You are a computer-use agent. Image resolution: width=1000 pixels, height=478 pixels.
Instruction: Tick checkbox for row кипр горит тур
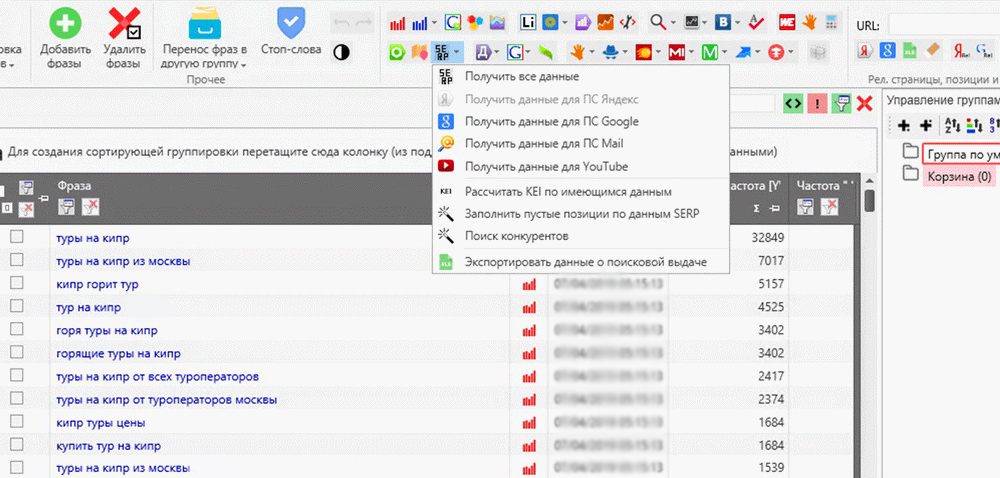[17, 284]
